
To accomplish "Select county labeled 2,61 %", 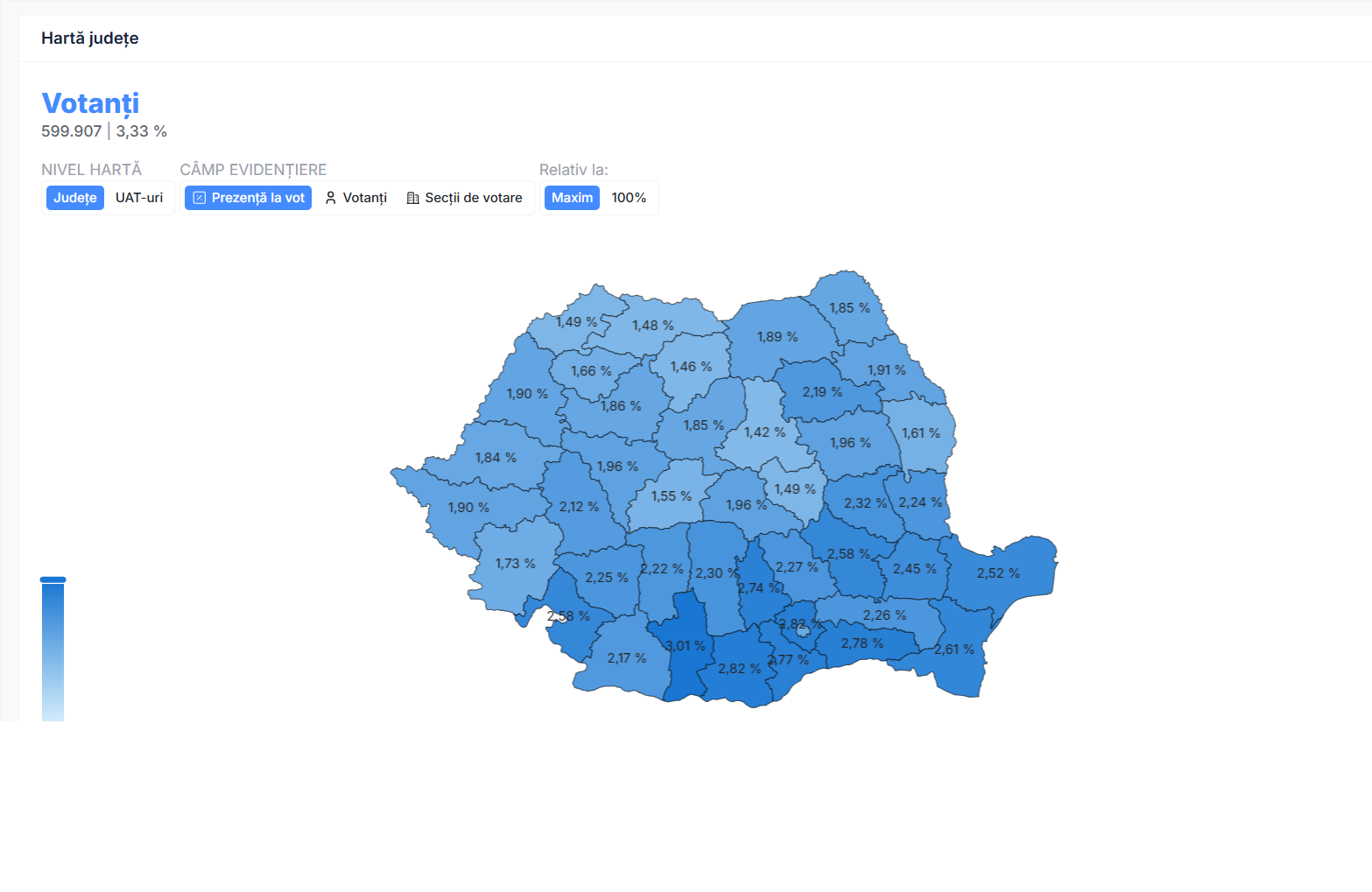I will (954, 650).
